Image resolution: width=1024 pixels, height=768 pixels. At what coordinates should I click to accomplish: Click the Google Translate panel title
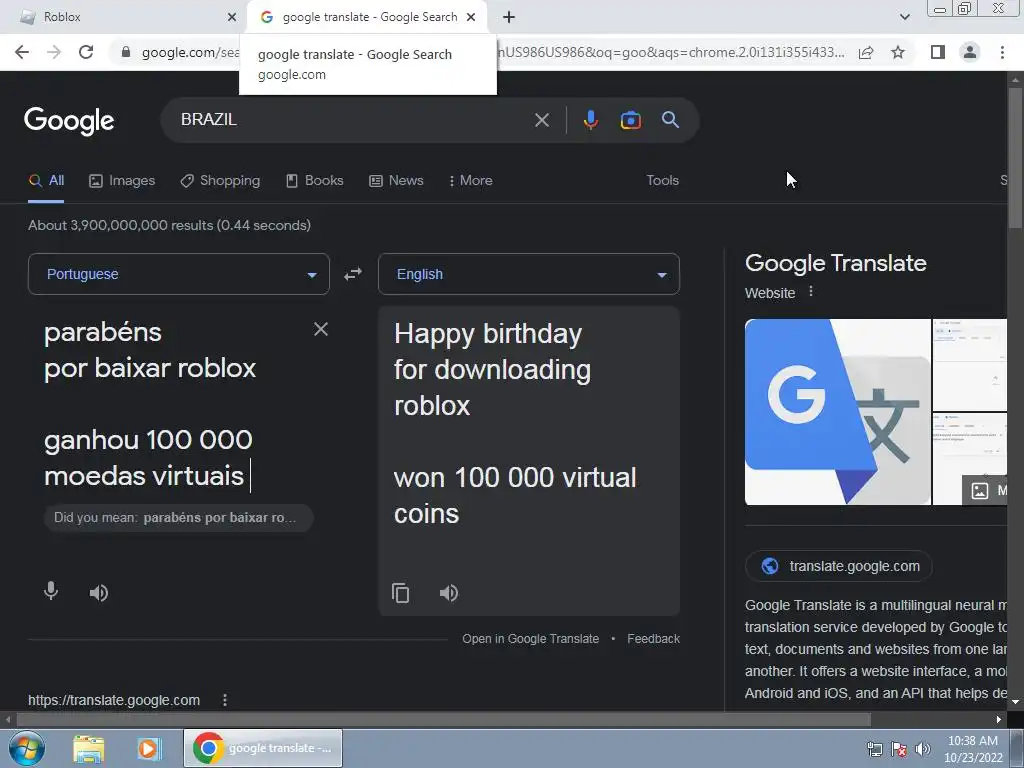835,263
